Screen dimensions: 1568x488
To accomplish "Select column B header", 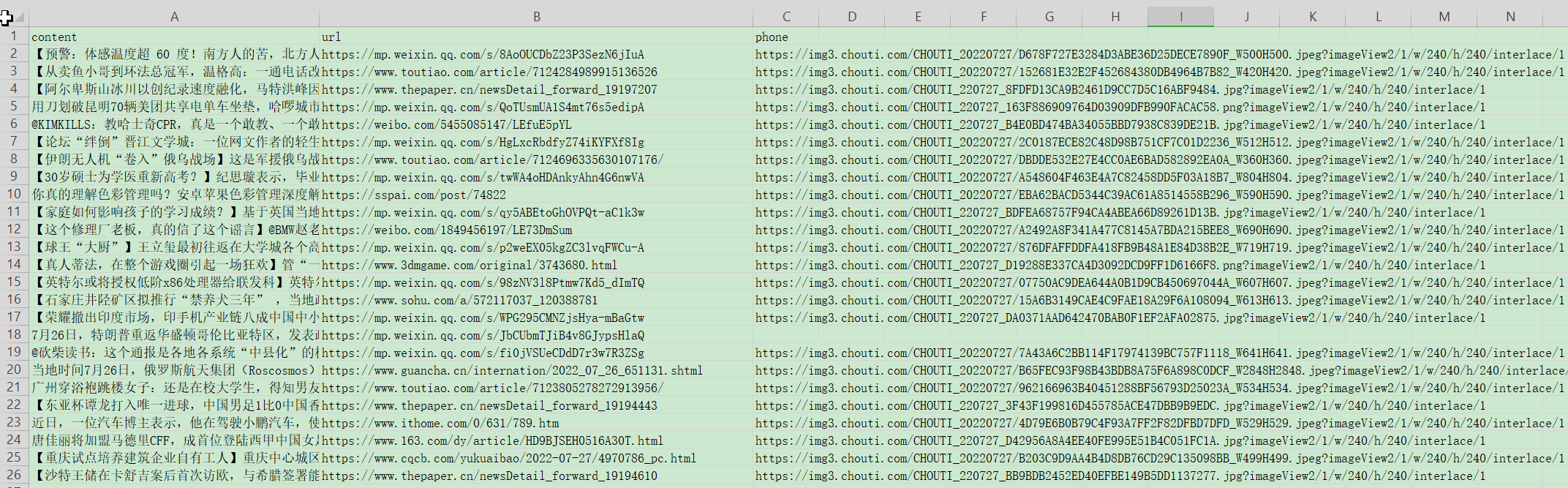I will pyautogui.click(x=536, y=16).
